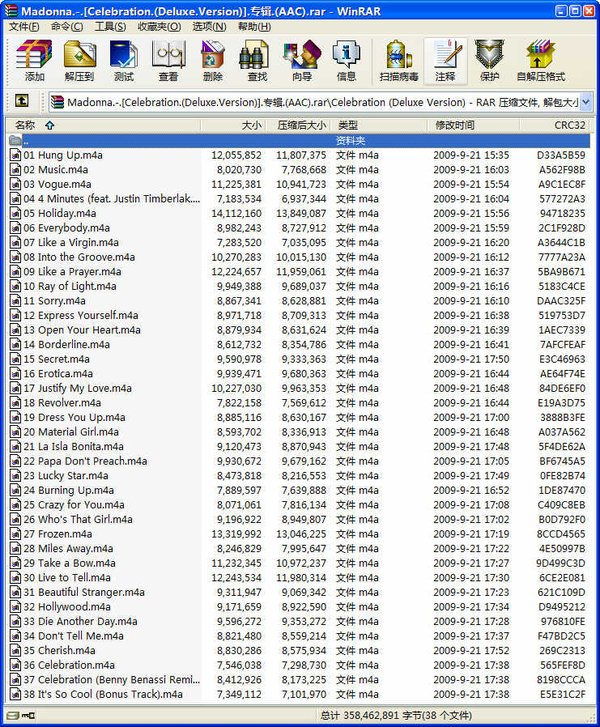Click the WinRAR title bar icon
The height and width of the screenshot is (727, 600).
[x=11, y=11]
